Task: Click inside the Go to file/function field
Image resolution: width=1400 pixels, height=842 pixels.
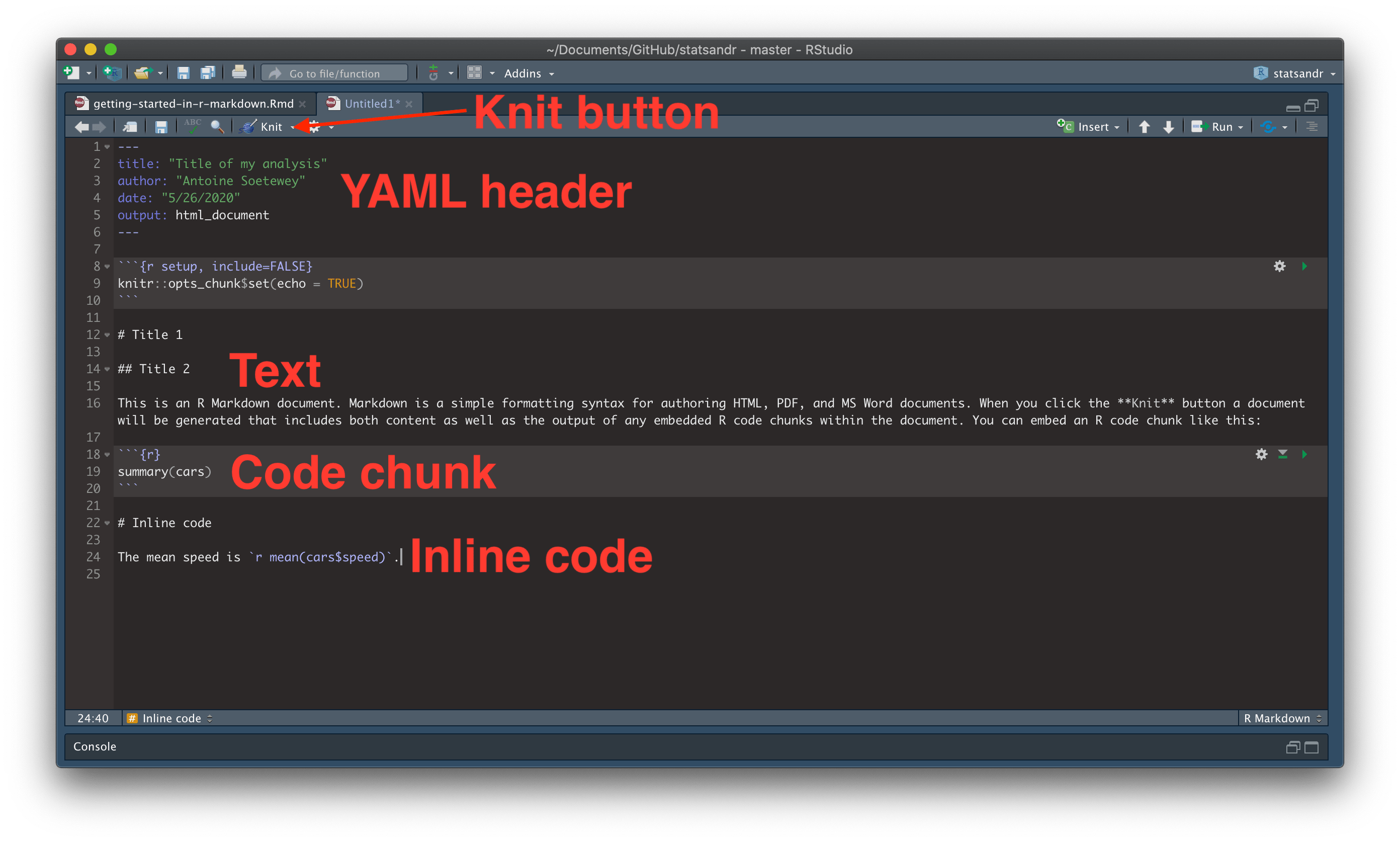Action: point(335,72)
